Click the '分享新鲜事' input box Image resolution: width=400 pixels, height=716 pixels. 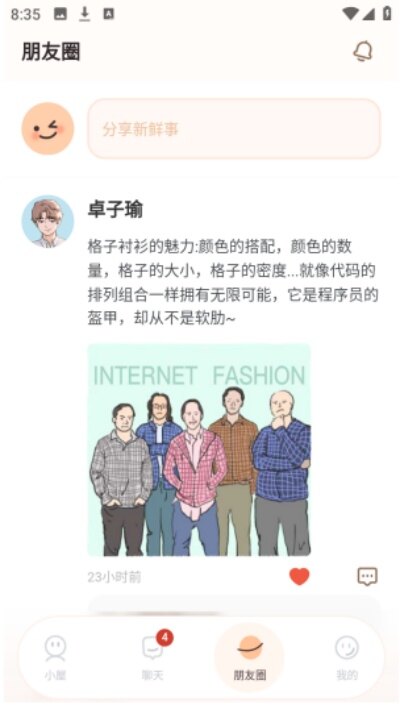(234, 129)
